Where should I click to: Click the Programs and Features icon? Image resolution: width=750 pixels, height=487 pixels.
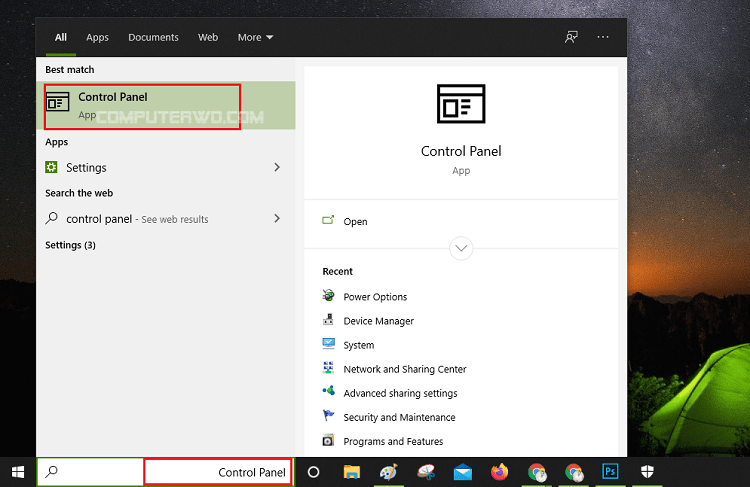tap(328, 440)
